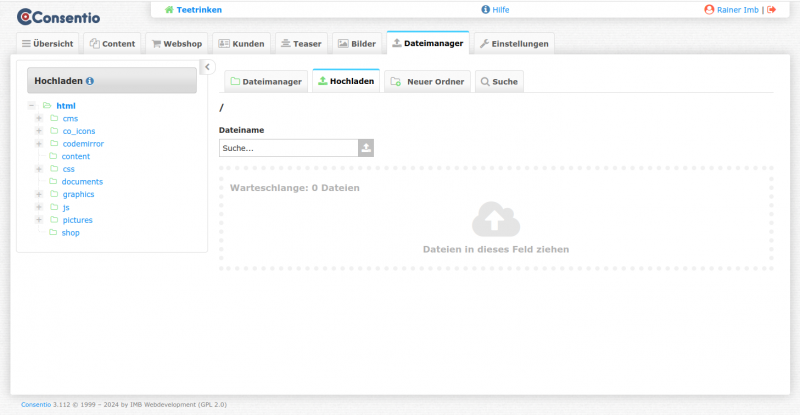Open the Webshop tab
Image resolution: width=800 pixels, height=415 pixels.
coord(176,44)
